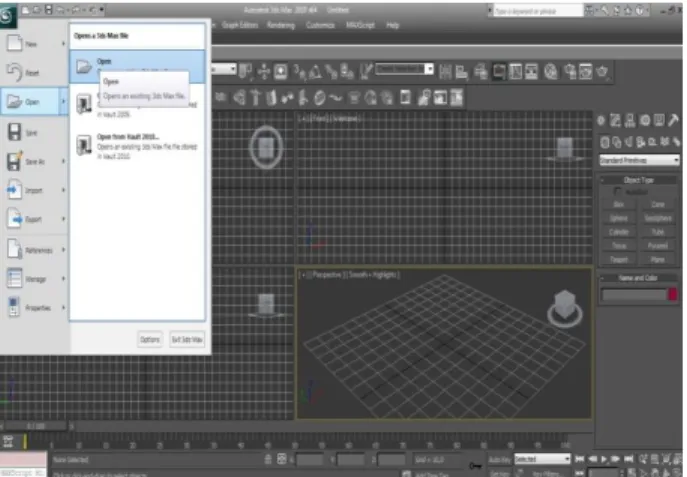
Task: Toggle Absolute/Offset transform type-in mode
Action: [x=282, y=459]
